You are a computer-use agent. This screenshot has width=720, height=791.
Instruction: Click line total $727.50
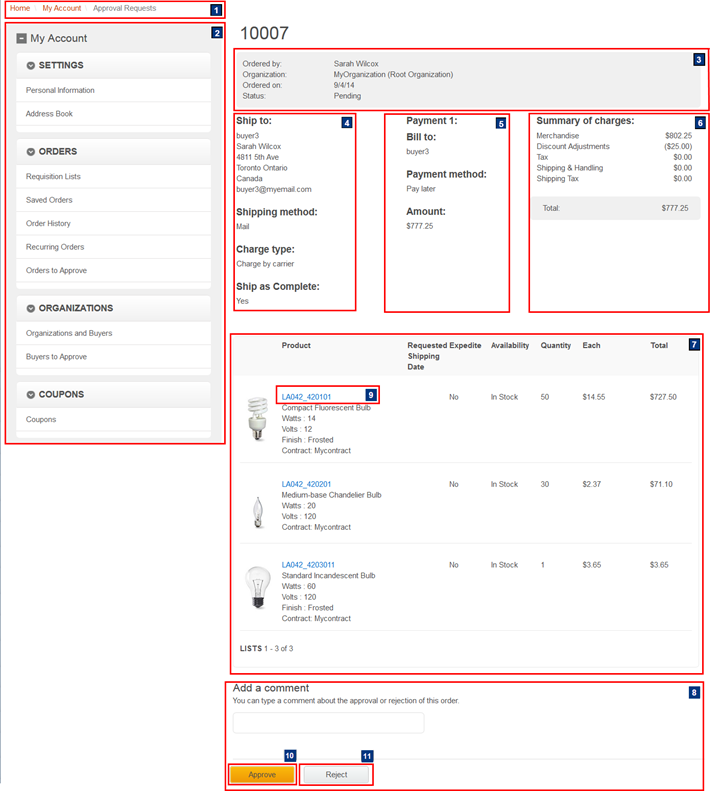[x=663, y=398]
